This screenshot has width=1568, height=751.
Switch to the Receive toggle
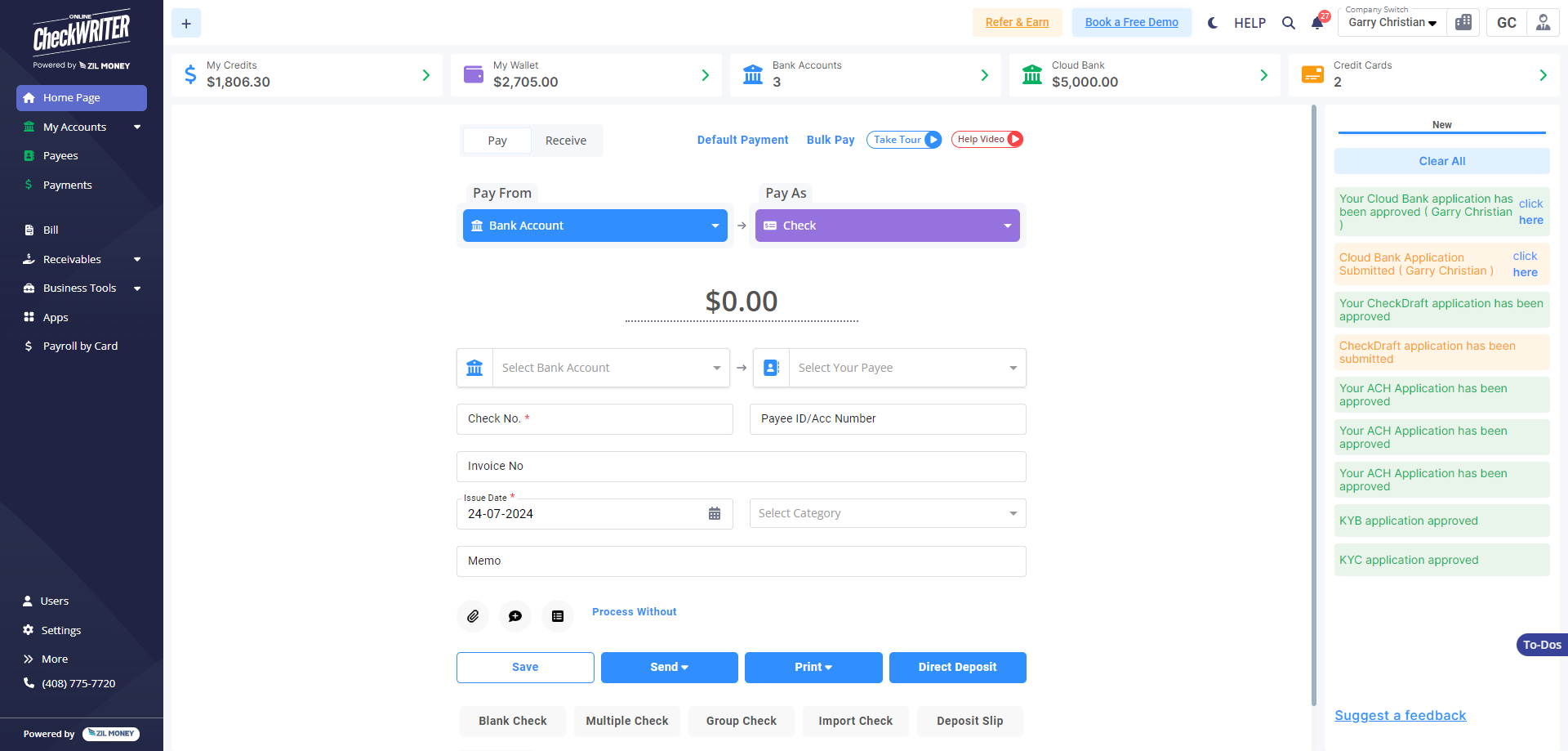tap(566, 141)
